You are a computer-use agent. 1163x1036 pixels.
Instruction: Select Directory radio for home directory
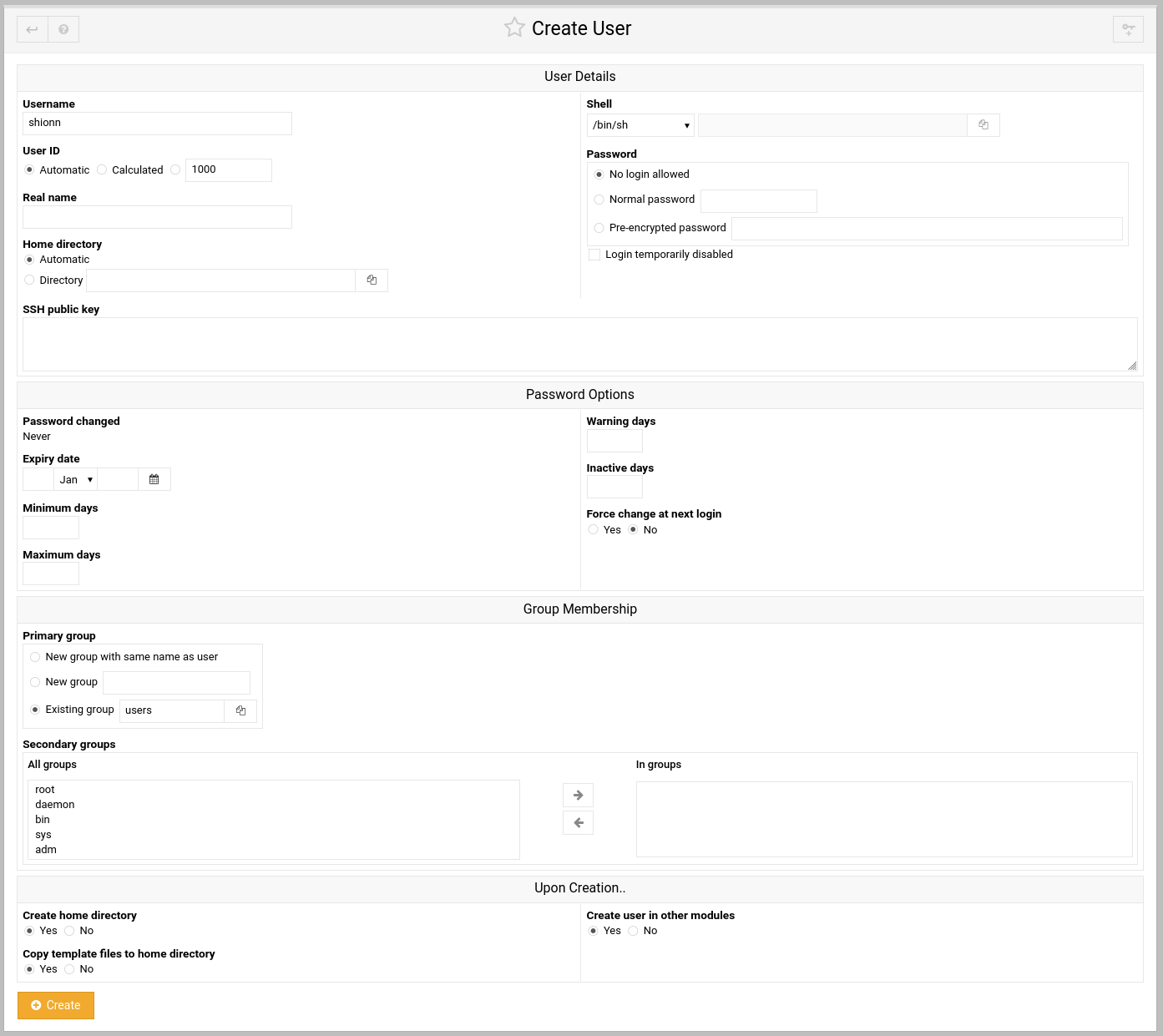[30, 280]
